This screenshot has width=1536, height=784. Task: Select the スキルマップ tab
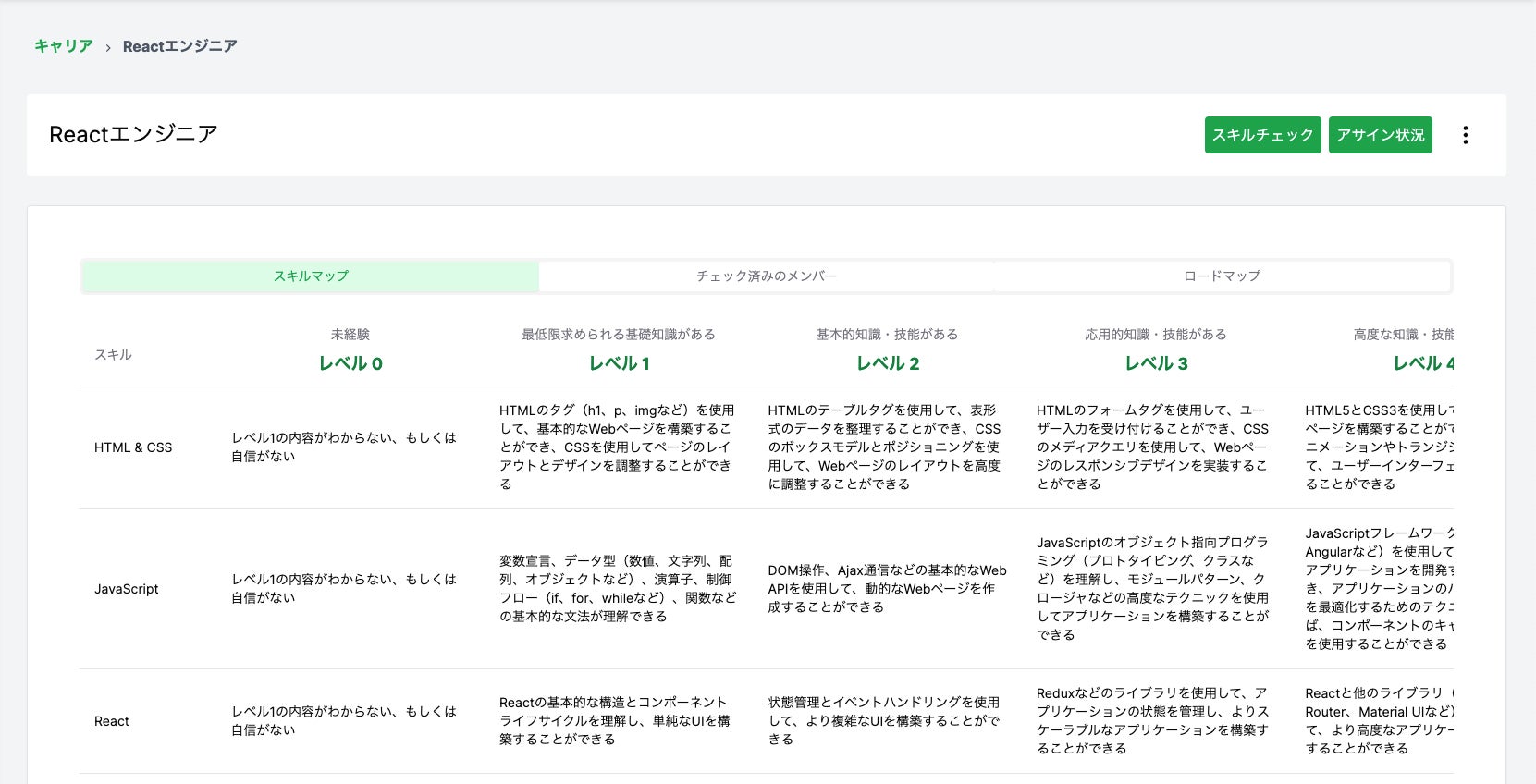311,276
